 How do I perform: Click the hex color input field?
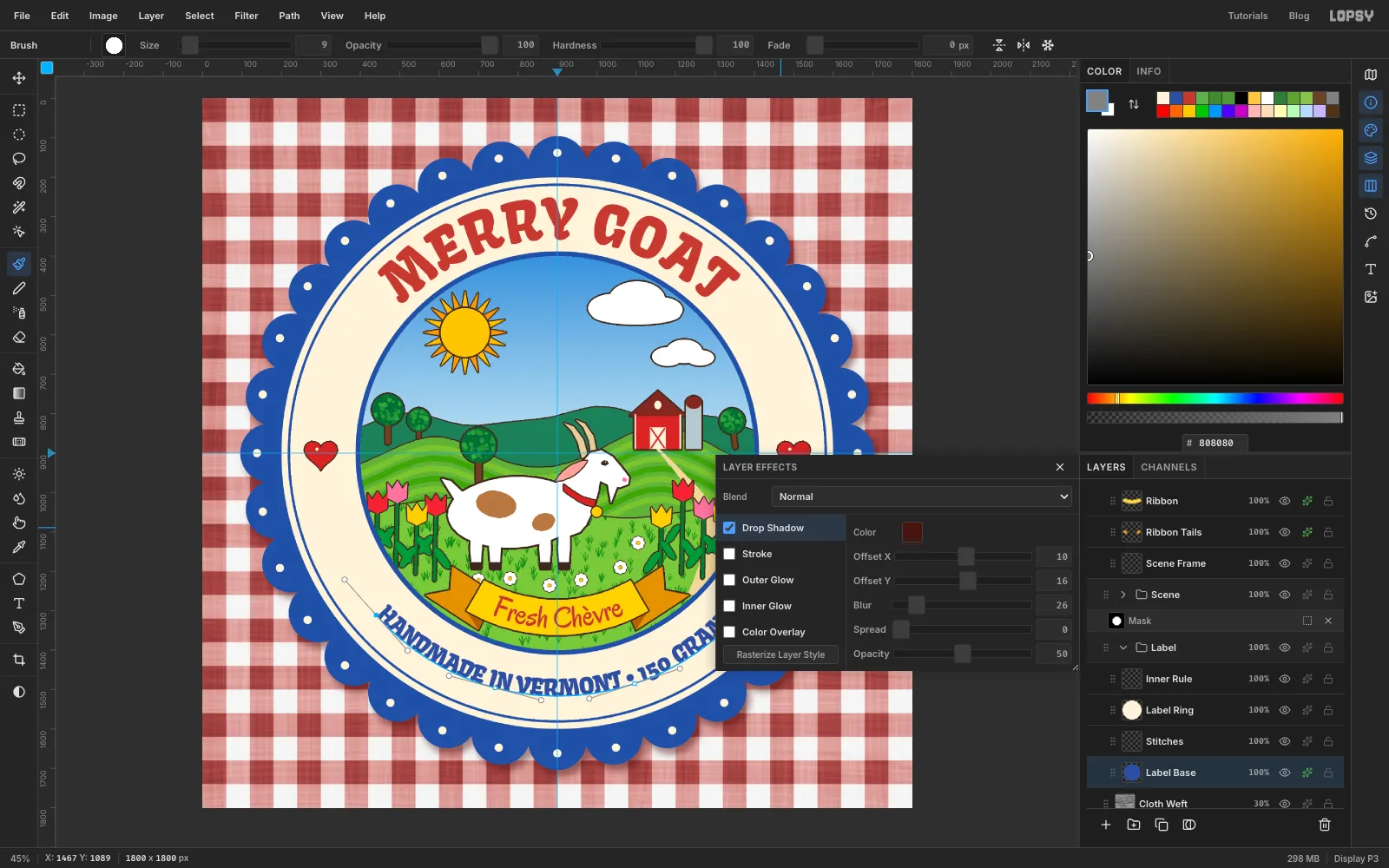tap(1215, 443)
